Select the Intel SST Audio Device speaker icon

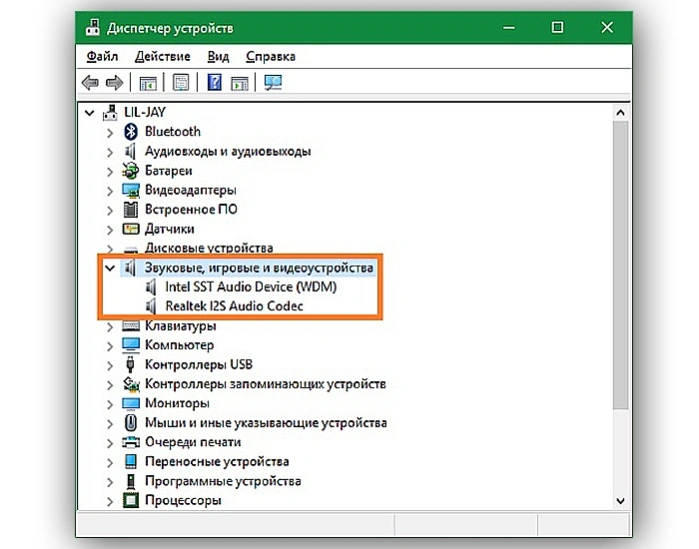pyautogui.click(x=151, y=287)
